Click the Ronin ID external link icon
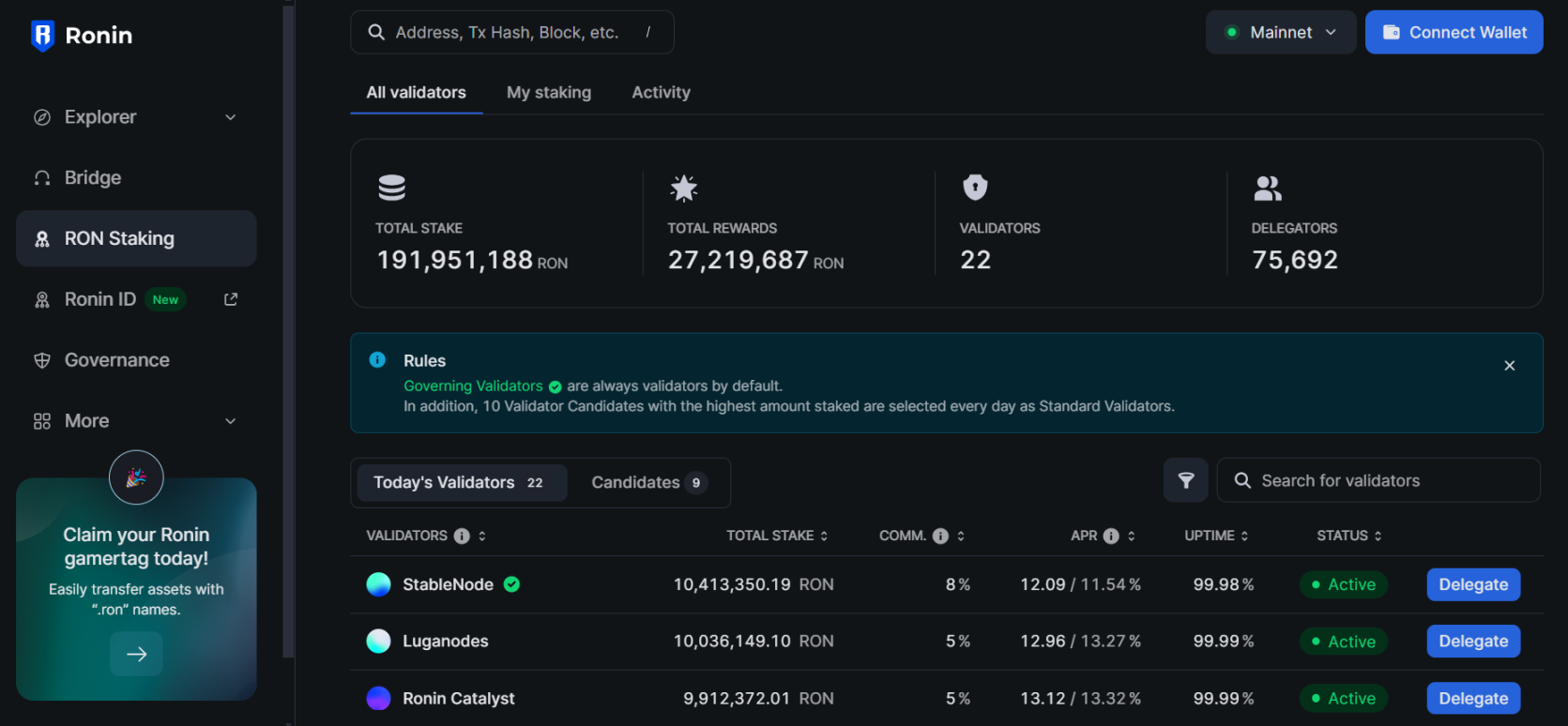Viewport: 1568px width, 726px height. coord(231,299)
